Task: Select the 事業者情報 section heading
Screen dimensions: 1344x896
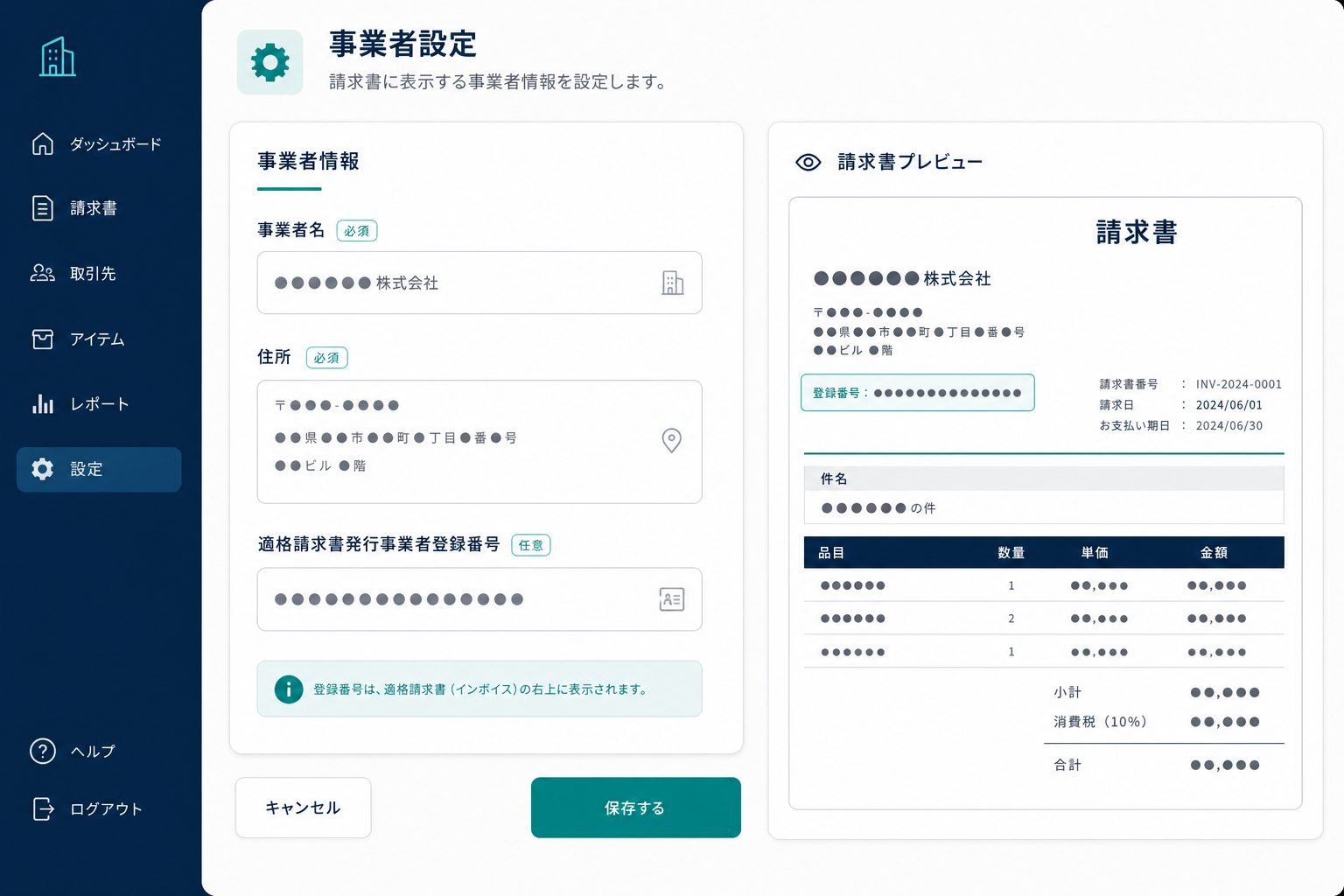Action: [x=308, y=161]
